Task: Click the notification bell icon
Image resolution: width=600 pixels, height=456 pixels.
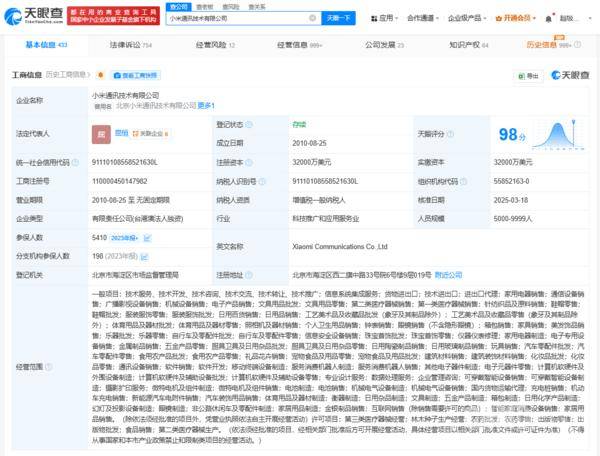Action: point(549,18)
